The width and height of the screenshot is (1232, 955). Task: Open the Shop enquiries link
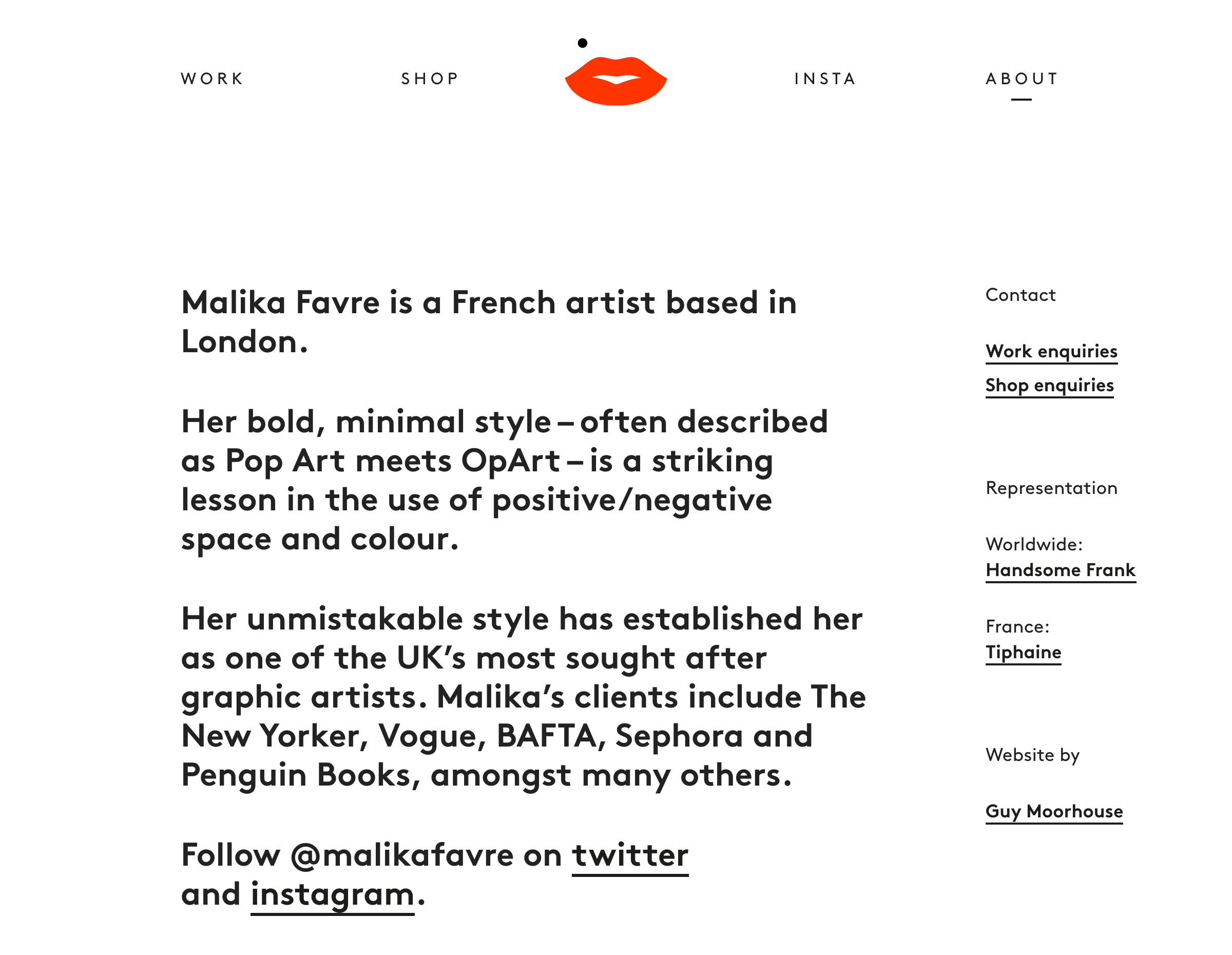point(1049,385)
